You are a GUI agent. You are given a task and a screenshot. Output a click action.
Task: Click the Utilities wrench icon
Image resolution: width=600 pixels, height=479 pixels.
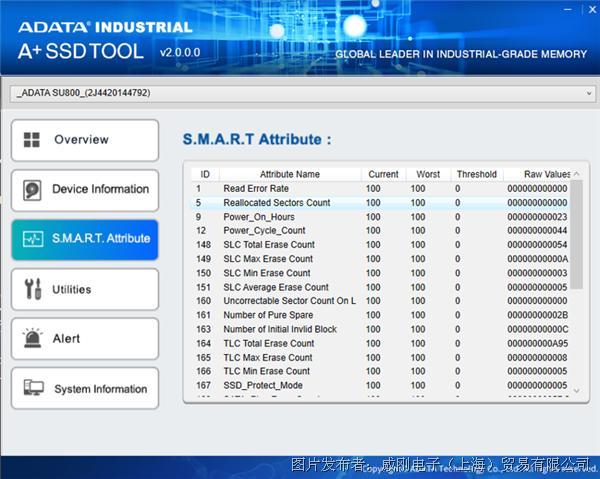point(32,290)
